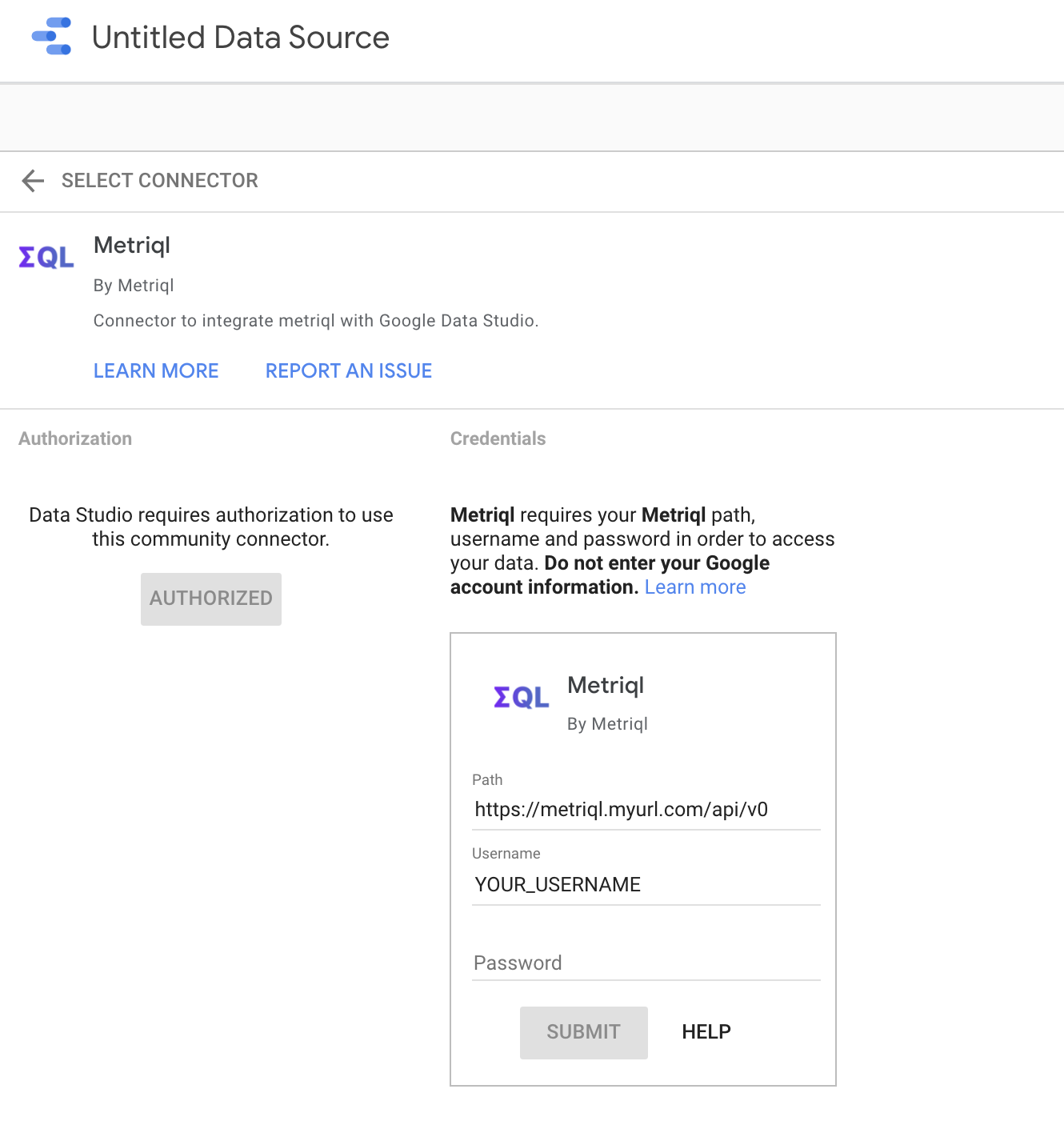Submit the Metriql credentials
This screenshot has width=1064, height=1125.
pyautogui.click(x=583, y=1032)
